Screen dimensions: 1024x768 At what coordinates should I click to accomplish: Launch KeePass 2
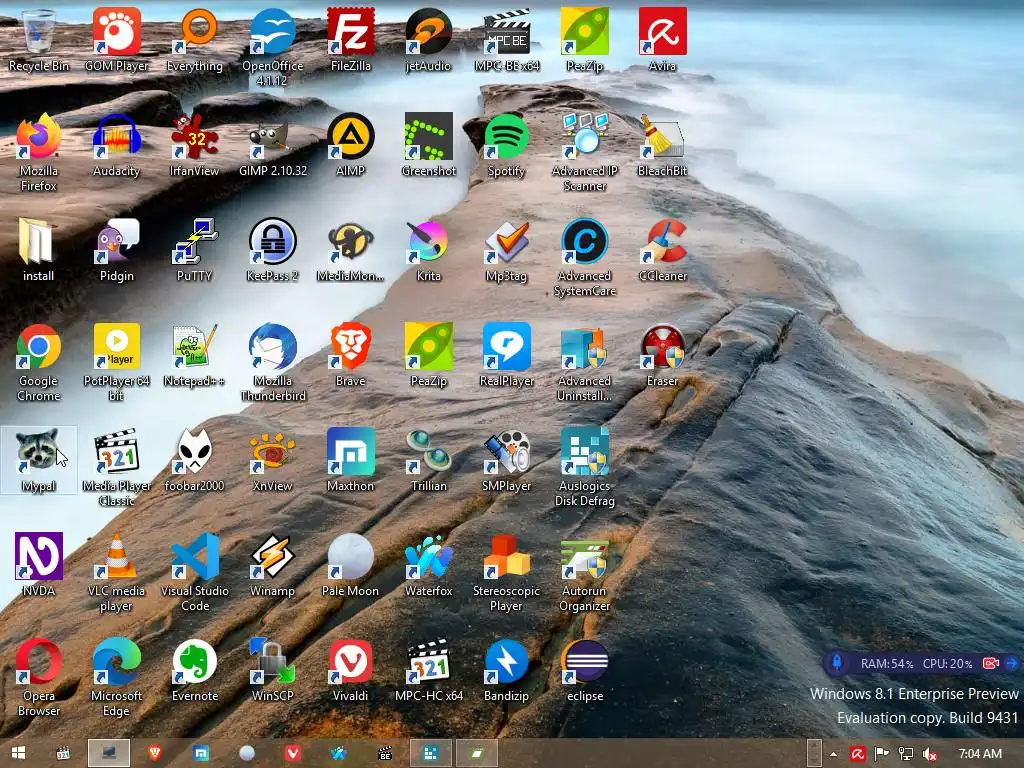pos(272,250)
